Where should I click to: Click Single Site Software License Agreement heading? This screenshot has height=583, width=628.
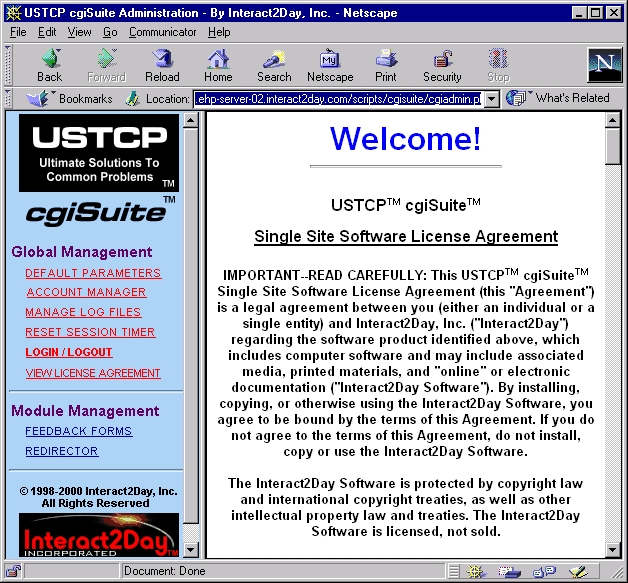point(406,237)
